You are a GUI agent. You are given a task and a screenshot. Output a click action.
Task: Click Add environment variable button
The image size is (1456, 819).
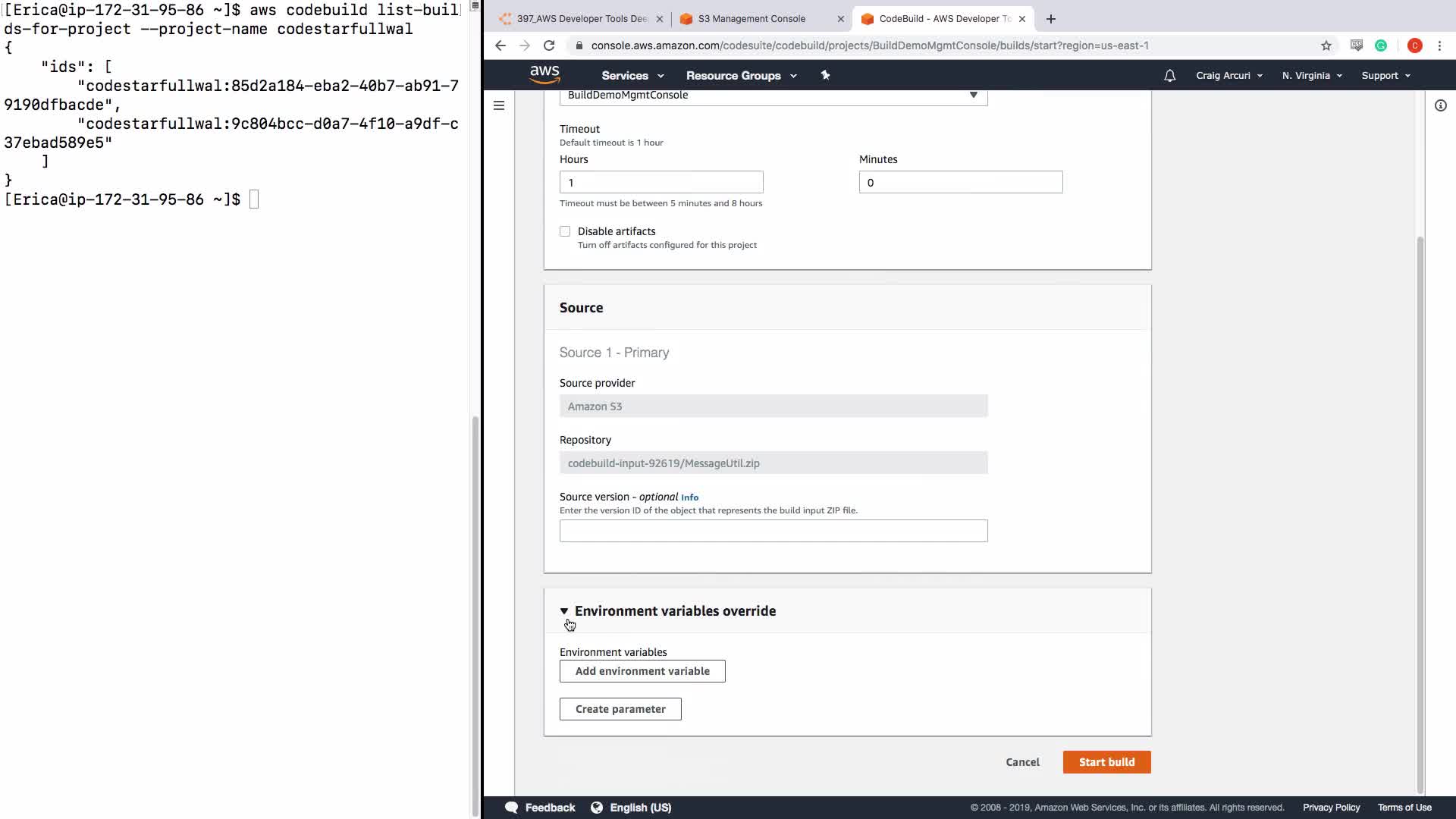[x=642, y=671]
